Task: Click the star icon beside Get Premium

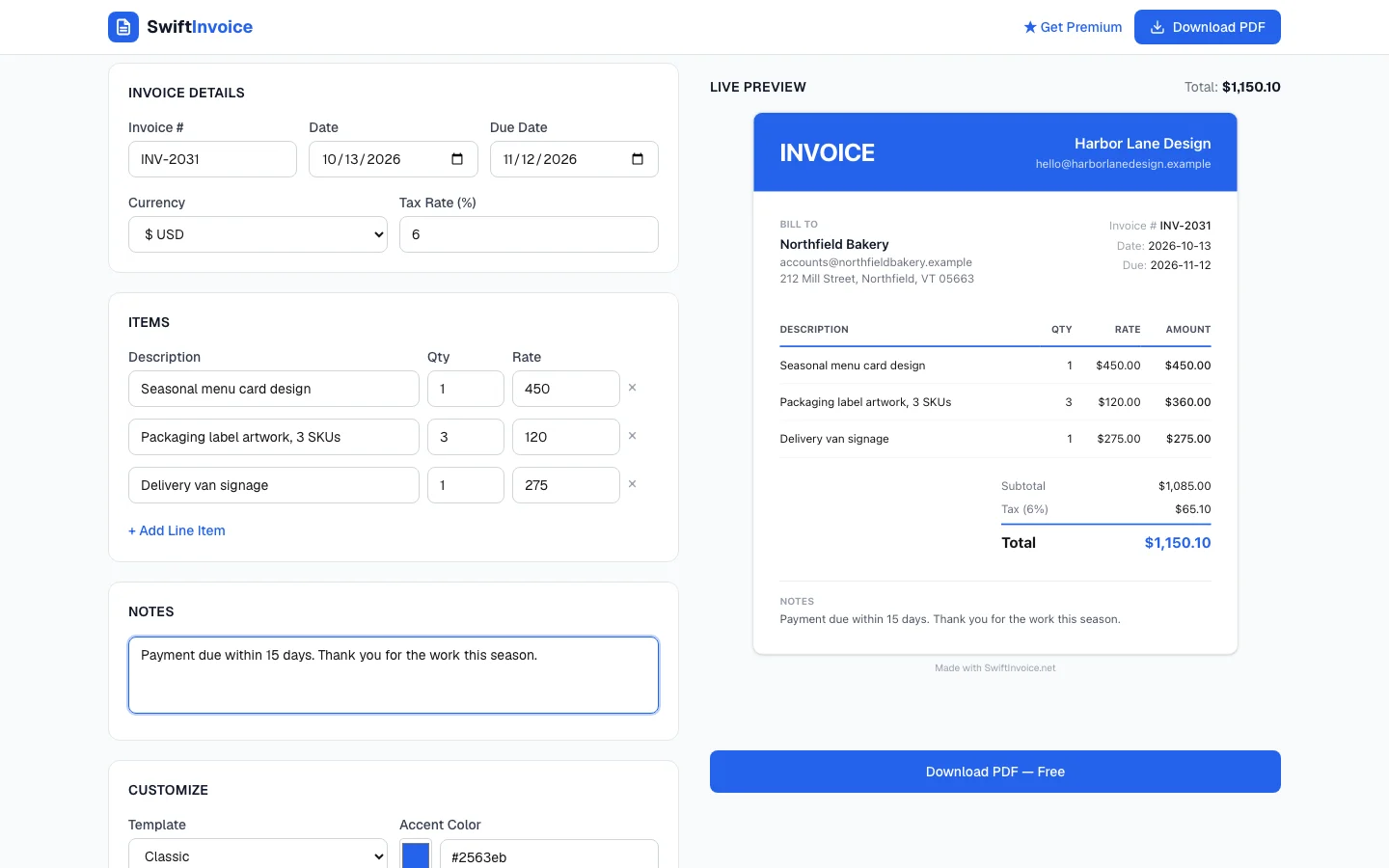Action: click(x=1030, y=27)
